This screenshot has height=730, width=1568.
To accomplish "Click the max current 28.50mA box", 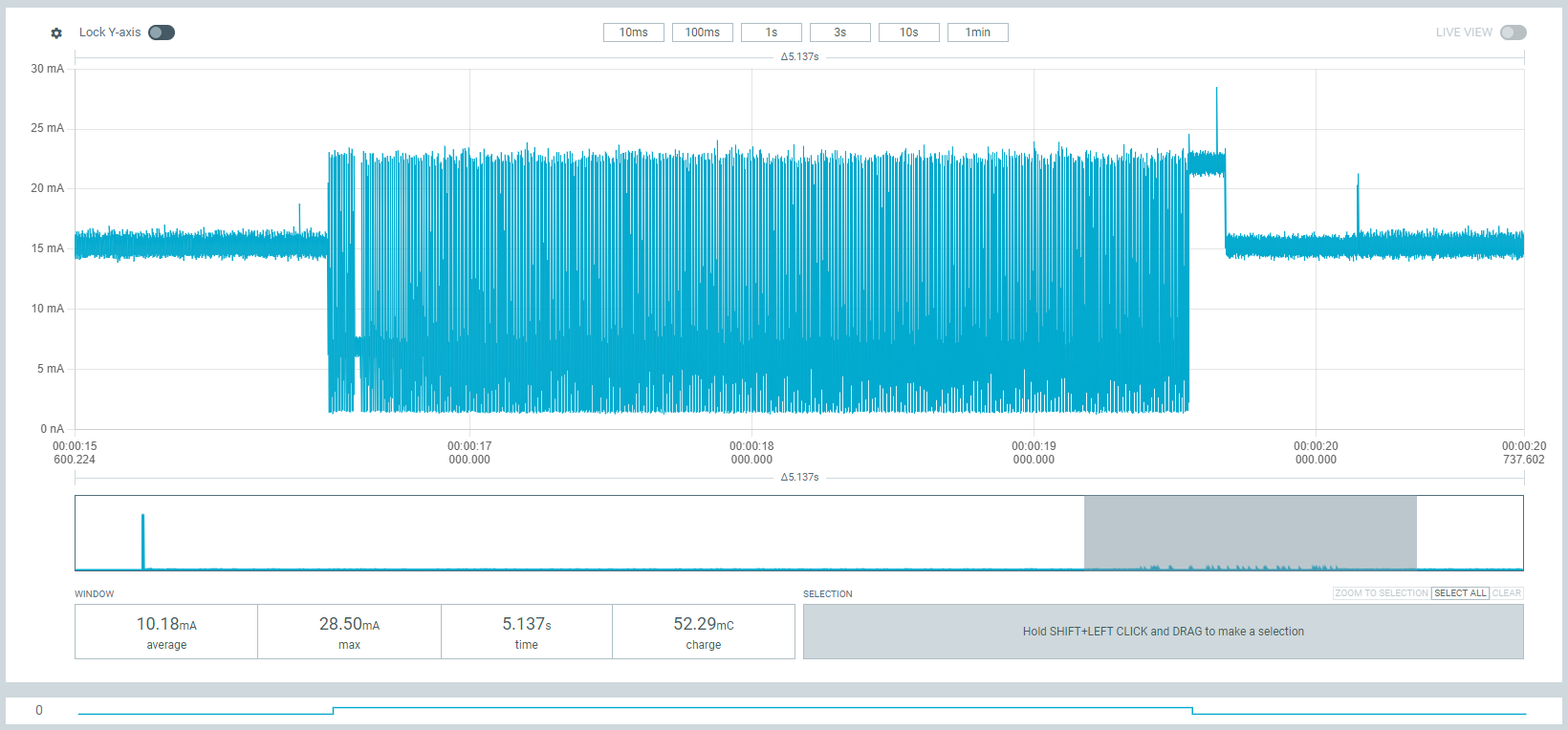I will [x=349, y=632].
